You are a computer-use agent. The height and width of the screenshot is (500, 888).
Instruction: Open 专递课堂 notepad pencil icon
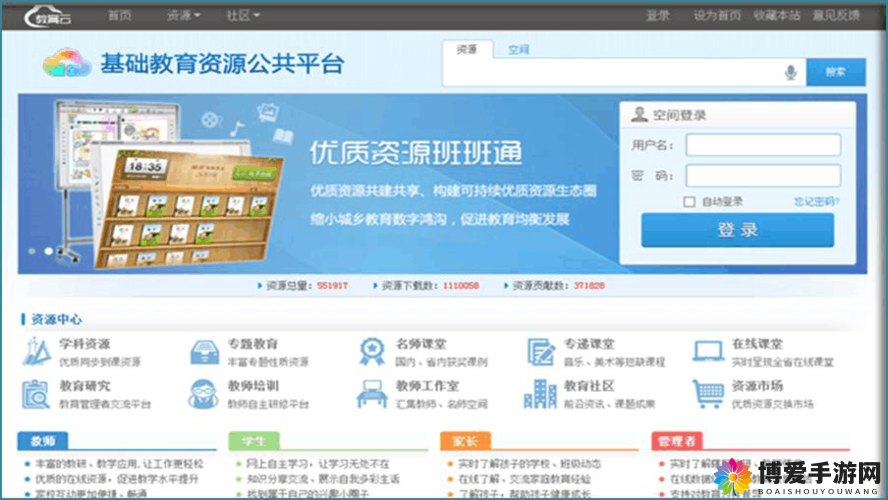[x=541, y=352]
